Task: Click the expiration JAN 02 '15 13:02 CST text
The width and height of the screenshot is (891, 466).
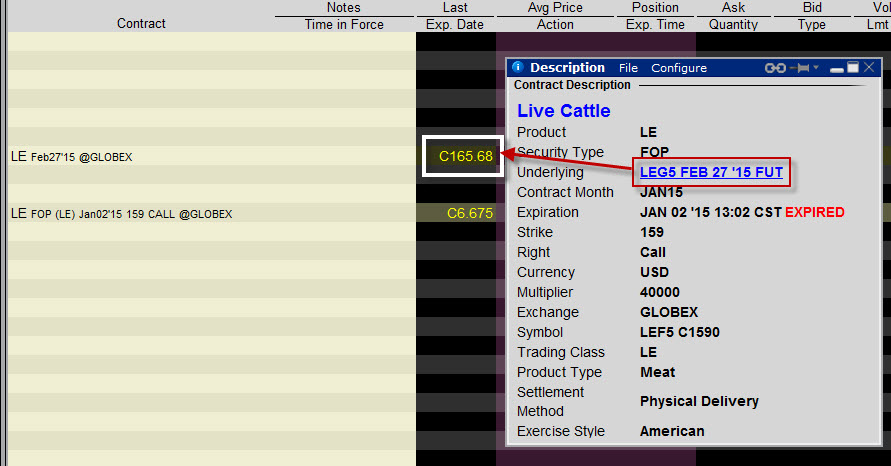Action: pos(711,212)
